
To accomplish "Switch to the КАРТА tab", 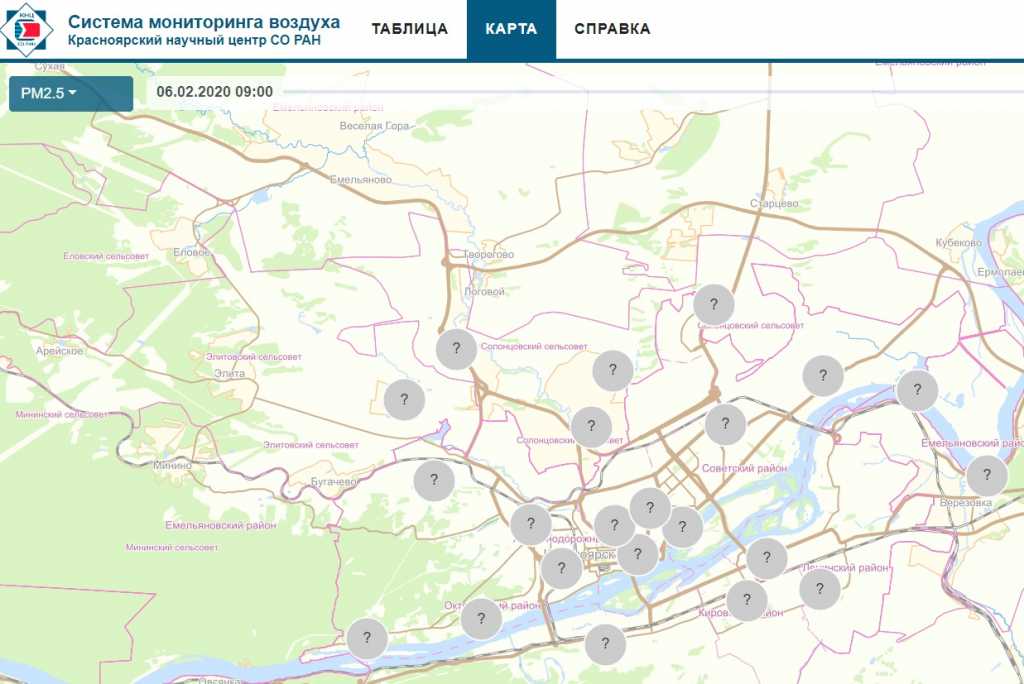I will pyautogui.click(x=511, y=29).
